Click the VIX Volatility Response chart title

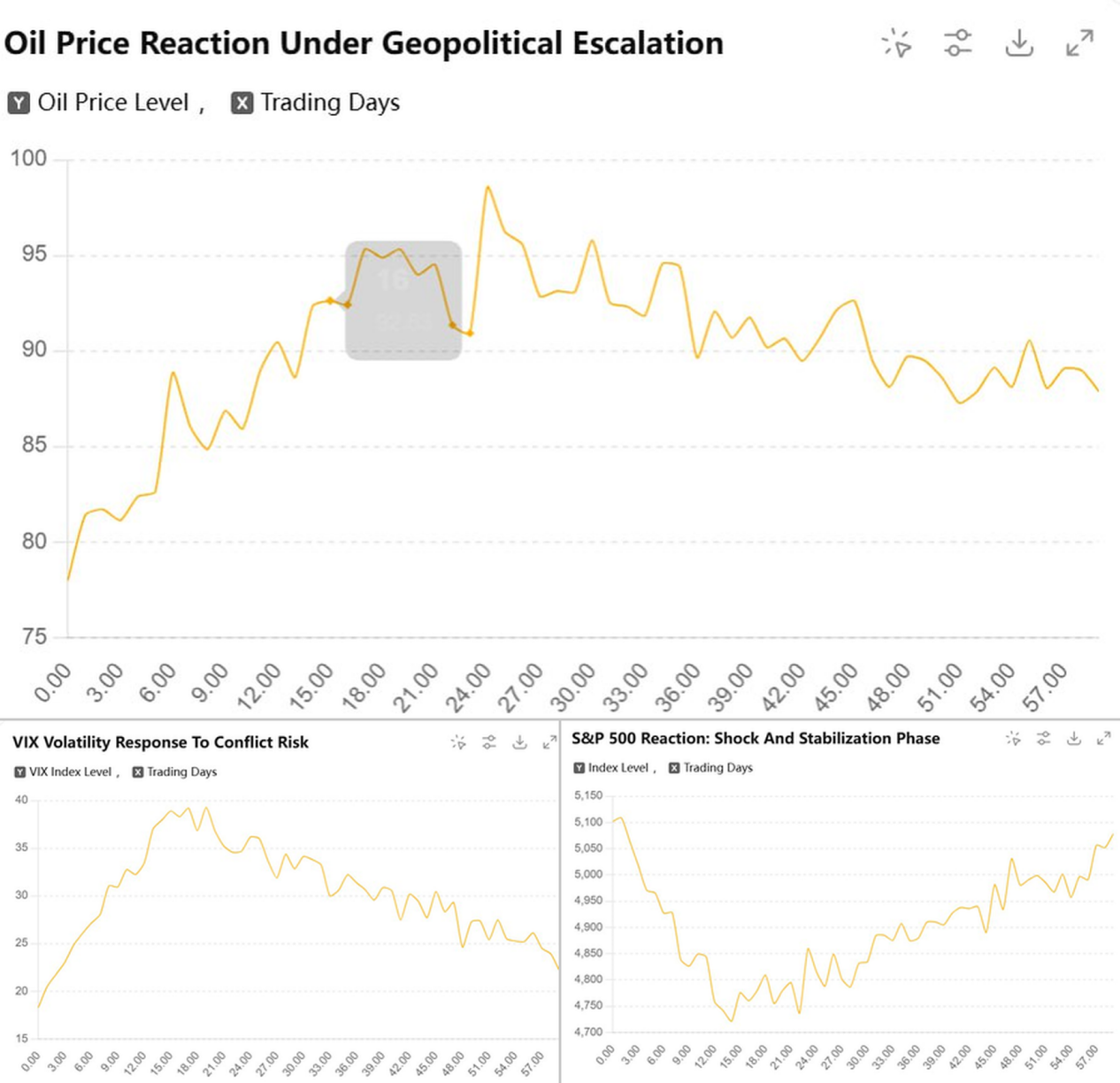click(159, 742)
